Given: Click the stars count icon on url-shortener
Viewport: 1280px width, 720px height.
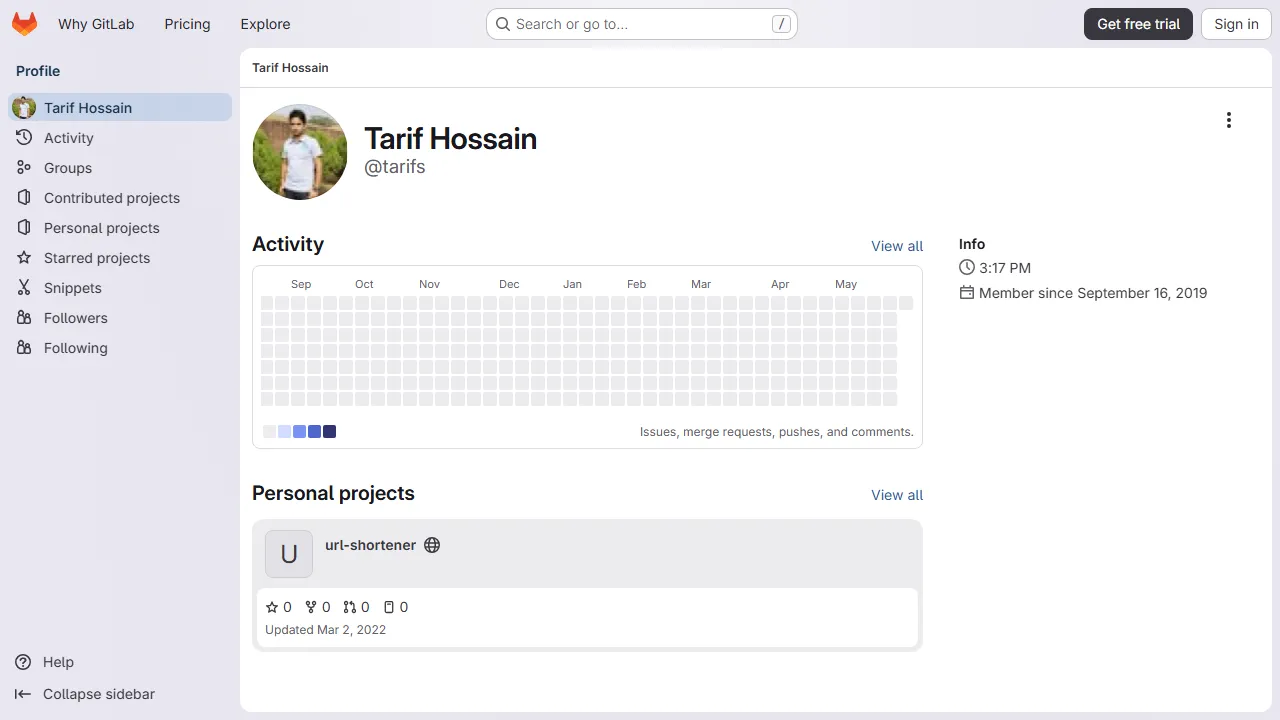Looking at the screenshot, I should 272,607.
